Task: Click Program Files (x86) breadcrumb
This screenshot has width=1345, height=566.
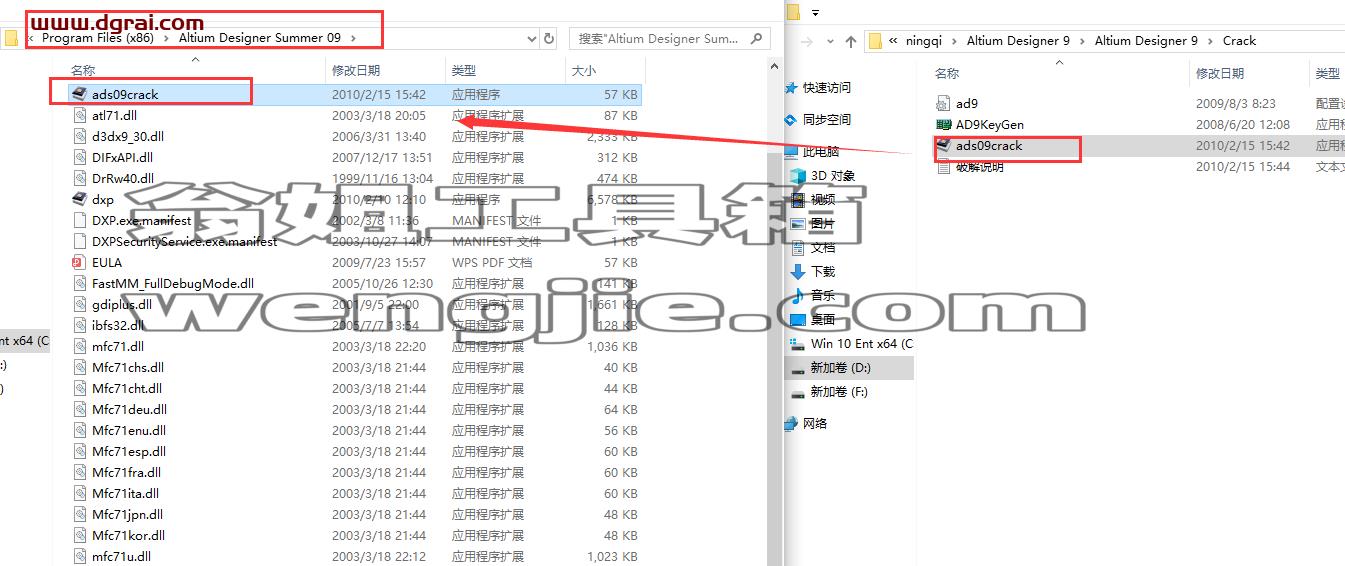Action: click(x=96, y=38)
